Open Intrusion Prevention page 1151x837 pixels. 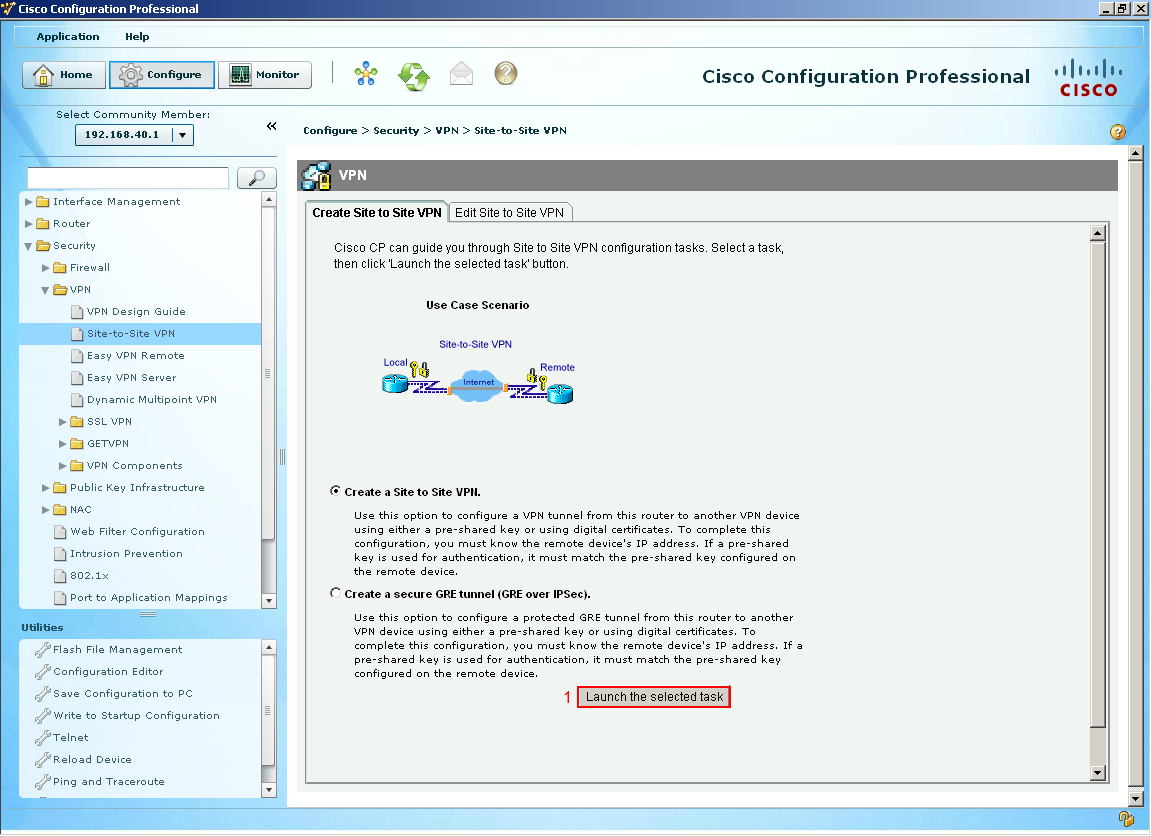coord(126,554)
